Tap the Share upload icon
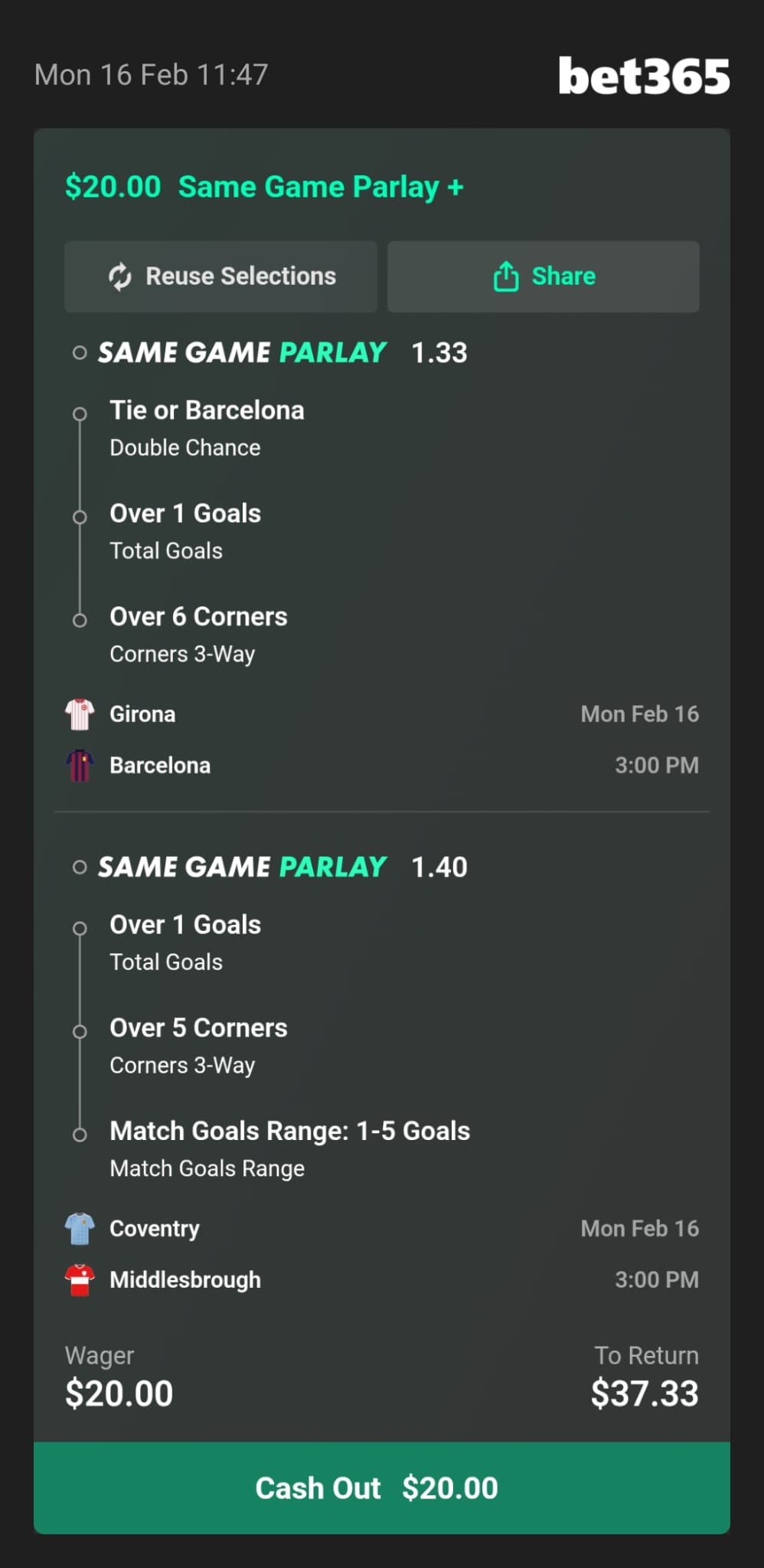Viewport: 764px width, 1568px height. pos(506,276)
